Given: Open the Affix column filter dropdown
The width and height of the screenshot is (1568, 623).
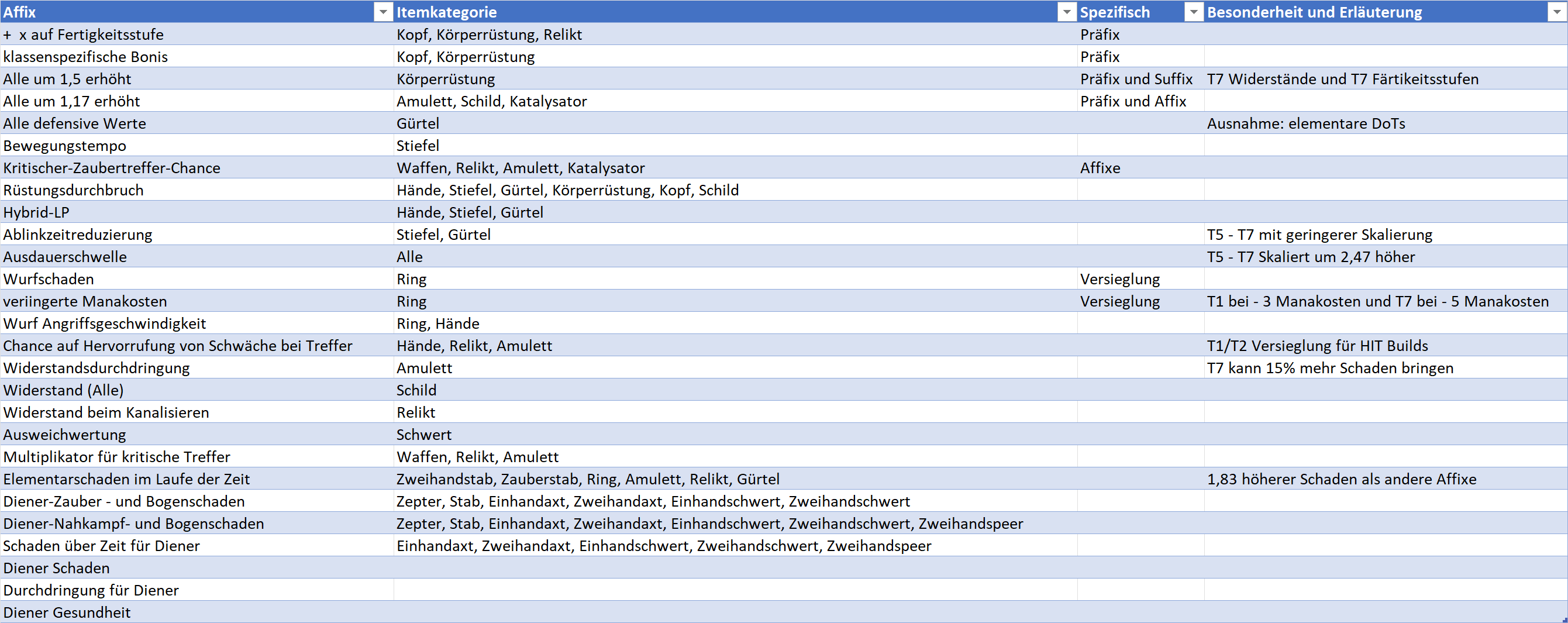Looking at the screenshot, I should pyautogui.click(x=383, y=12).
